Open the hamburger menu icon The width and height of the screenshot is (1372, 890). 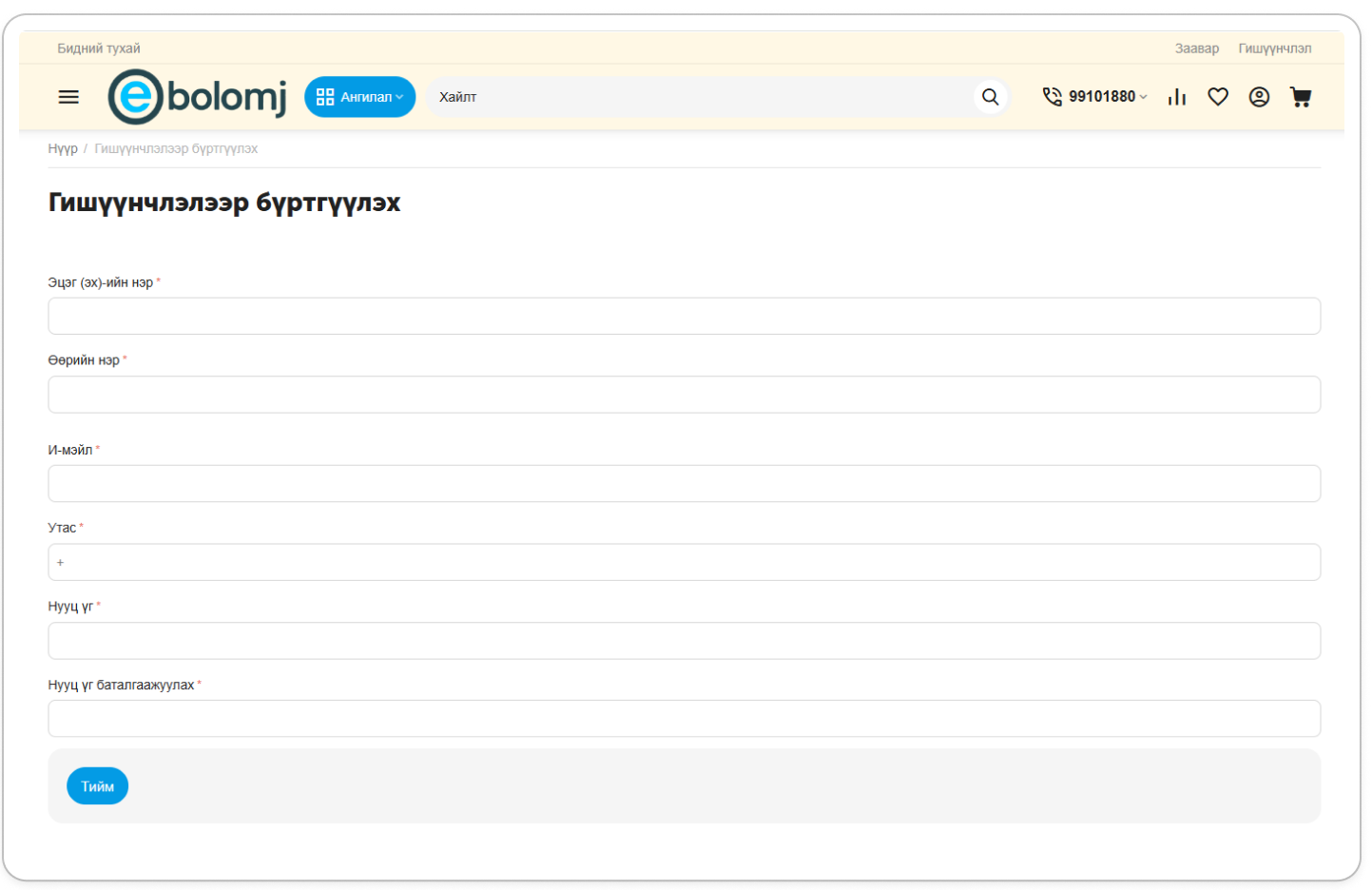click(x=68, y=97)
